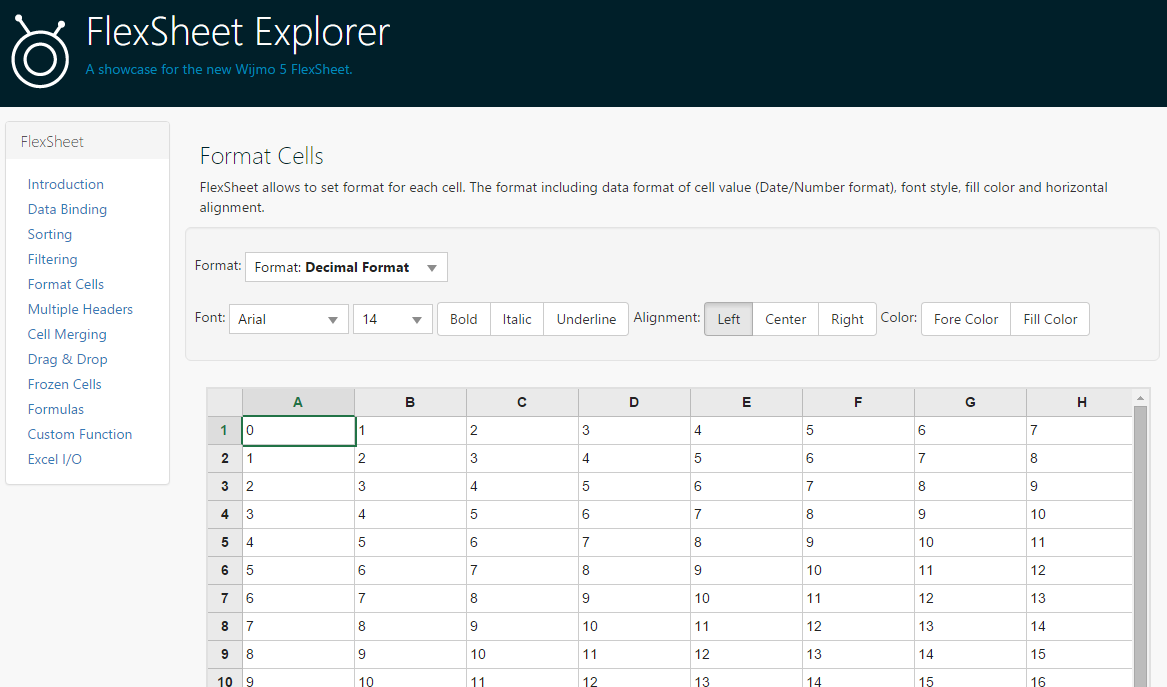Open the Format dropdown arrow
This screenshot has width=1167, height=687.
pos(432,268)
